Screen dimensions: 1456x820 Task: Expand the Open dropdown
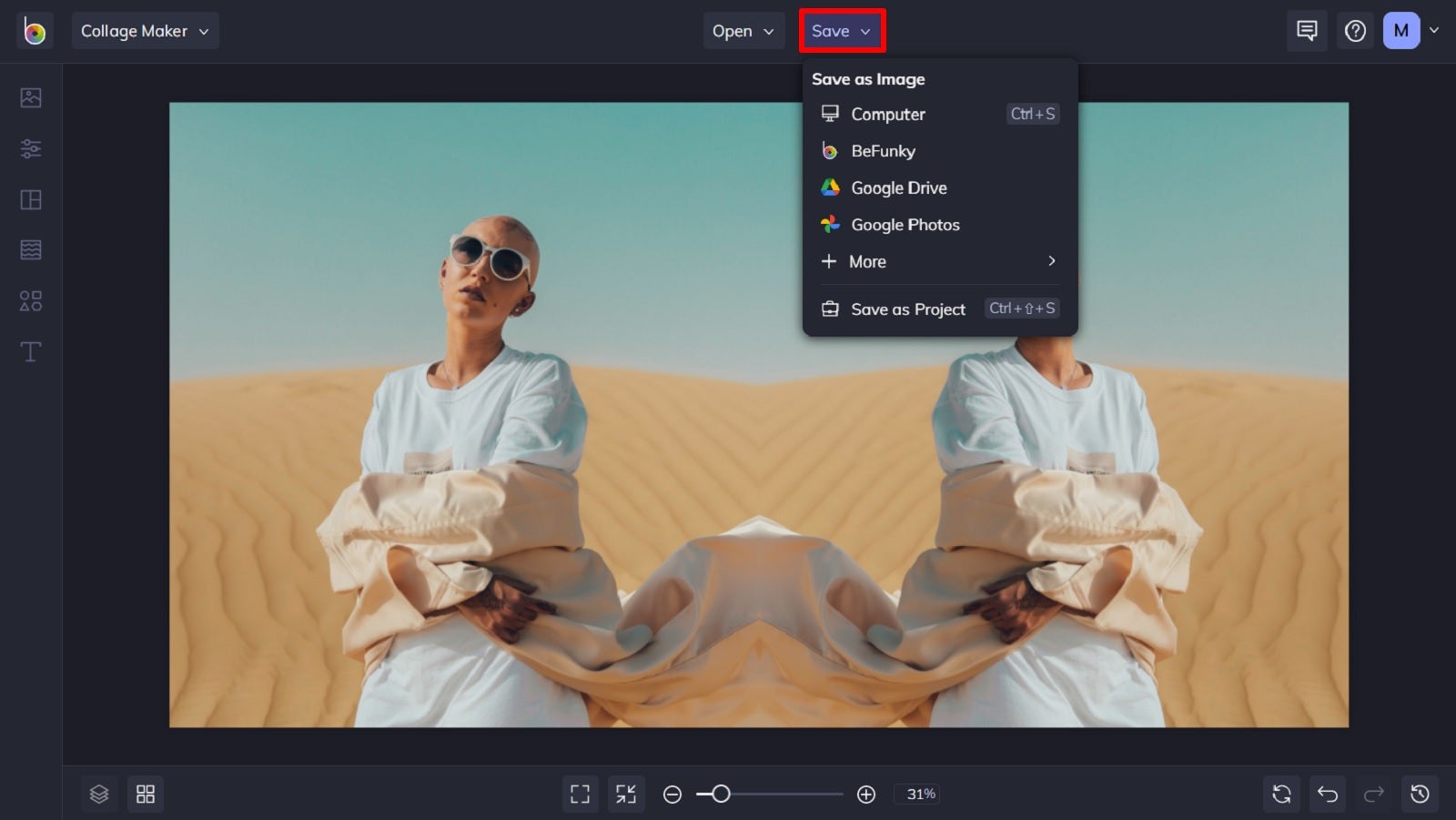click(743, 30)
